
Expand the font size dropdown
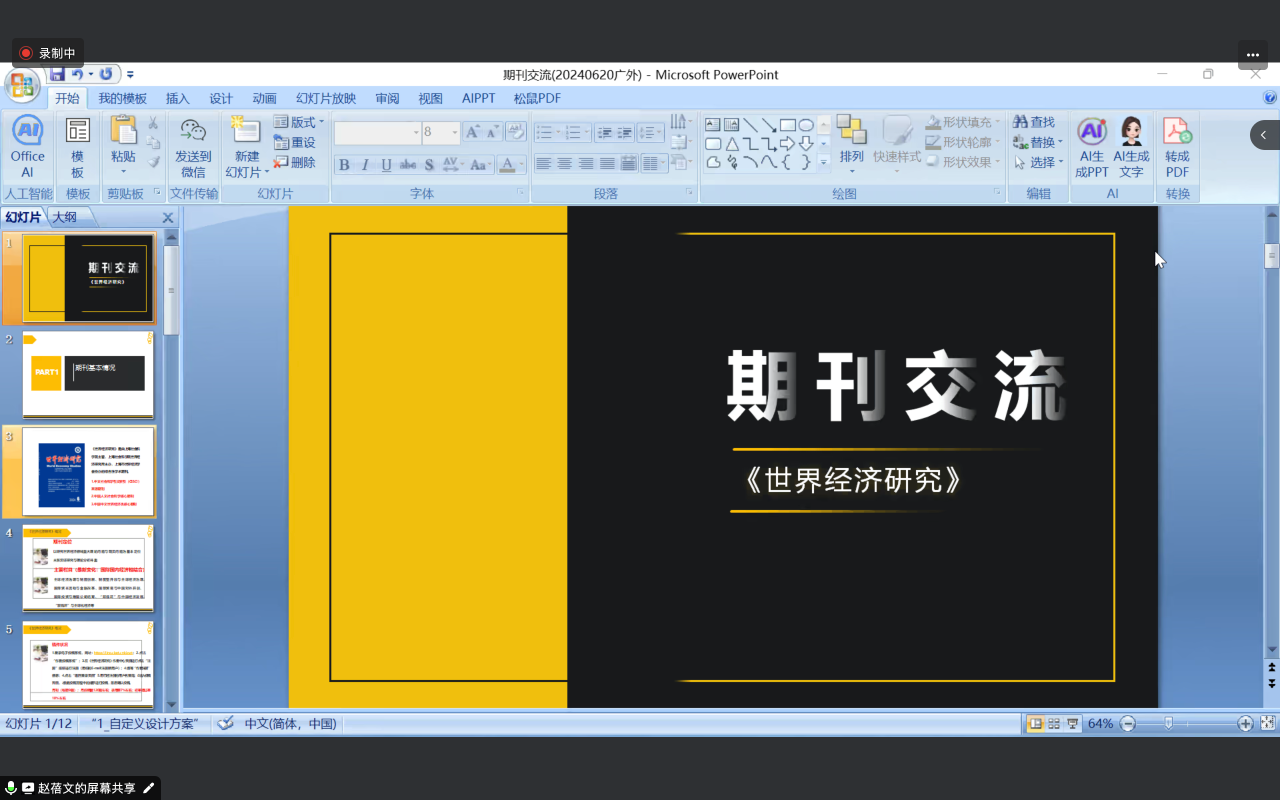tap(455, 132)
